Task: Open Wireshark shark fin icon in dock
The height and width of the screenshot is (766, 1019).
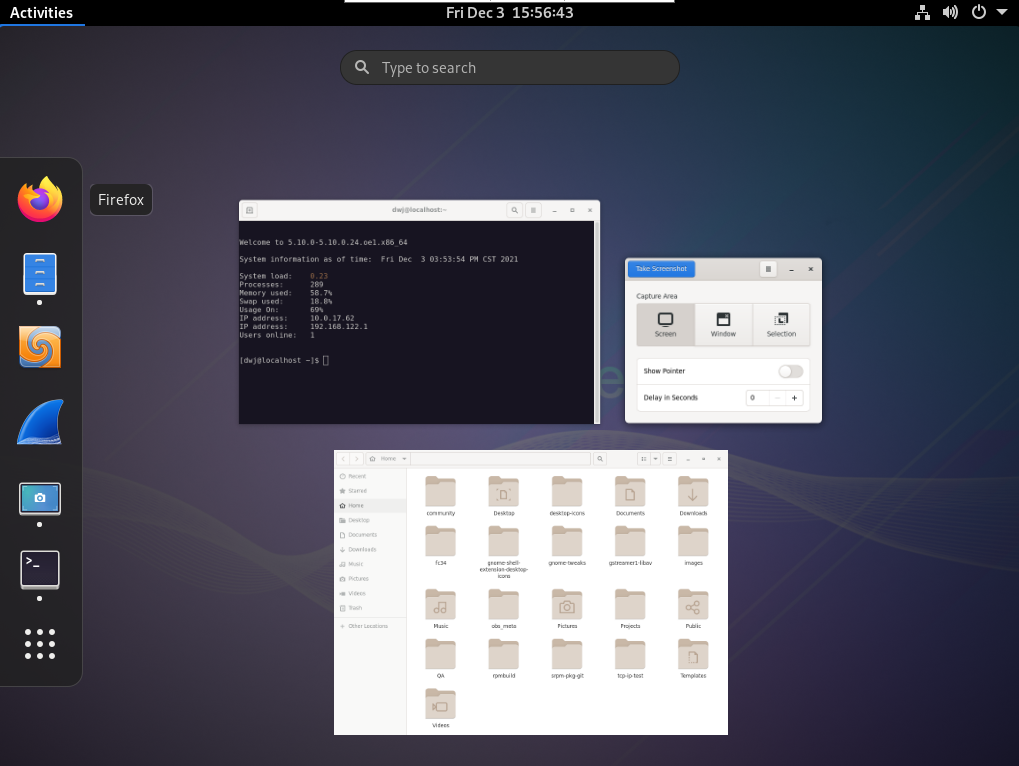Action: pyautogui.click(x=40, y=422)
